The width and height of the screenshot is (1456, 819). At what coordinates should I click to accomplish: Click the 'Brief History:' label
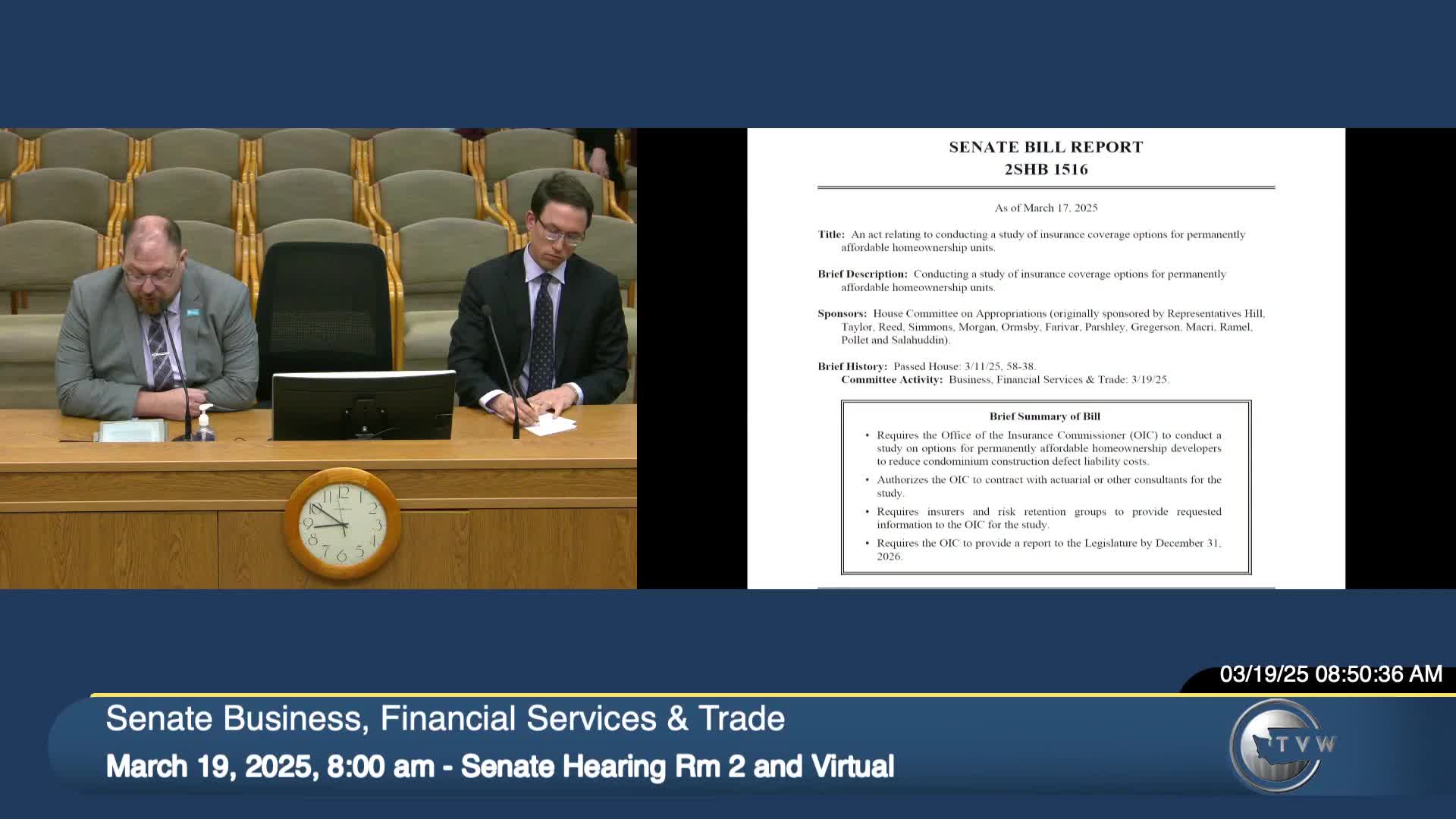(x=852, y=366)
